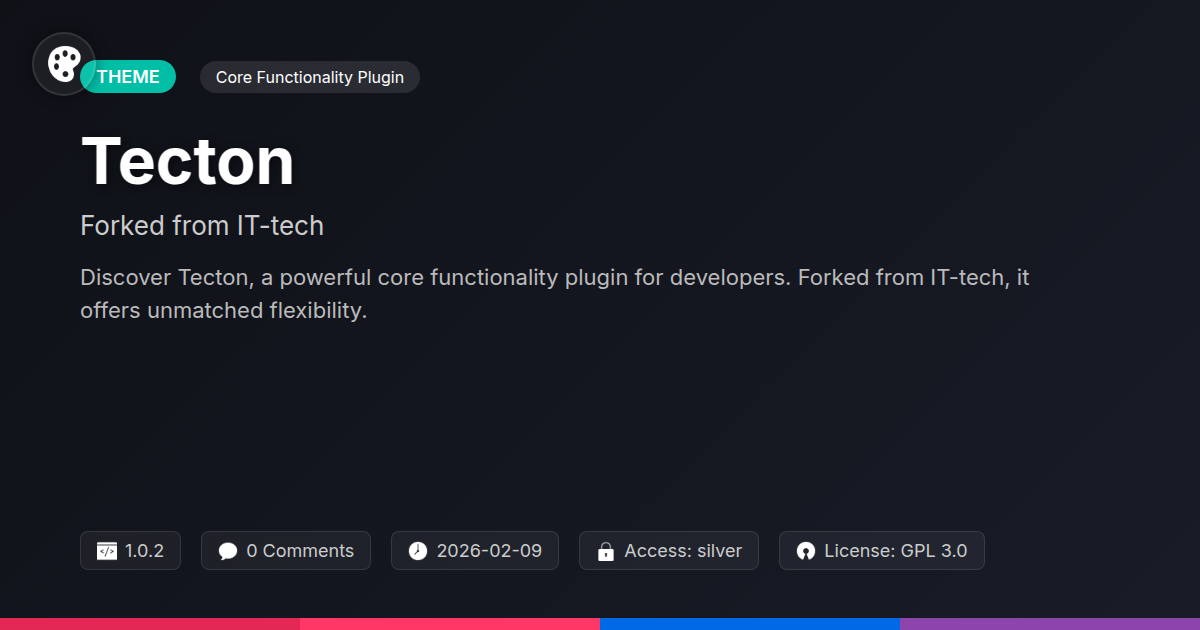Click the lock access icon
The height and width of the screenshot is (630, 1200).
pos(605,551)
